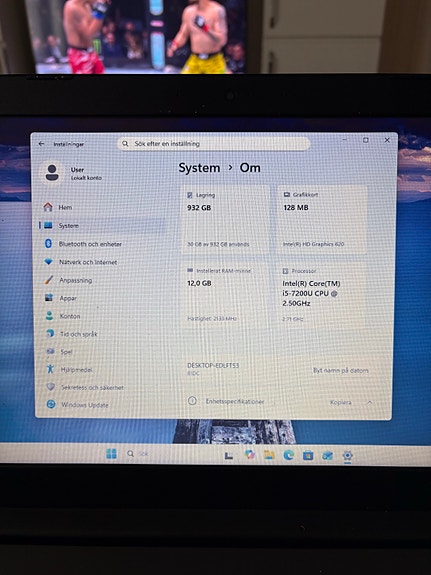Open Microsoft Store from taskbar
This screenshot has width=431, height=575.
[x=308, y=455]
